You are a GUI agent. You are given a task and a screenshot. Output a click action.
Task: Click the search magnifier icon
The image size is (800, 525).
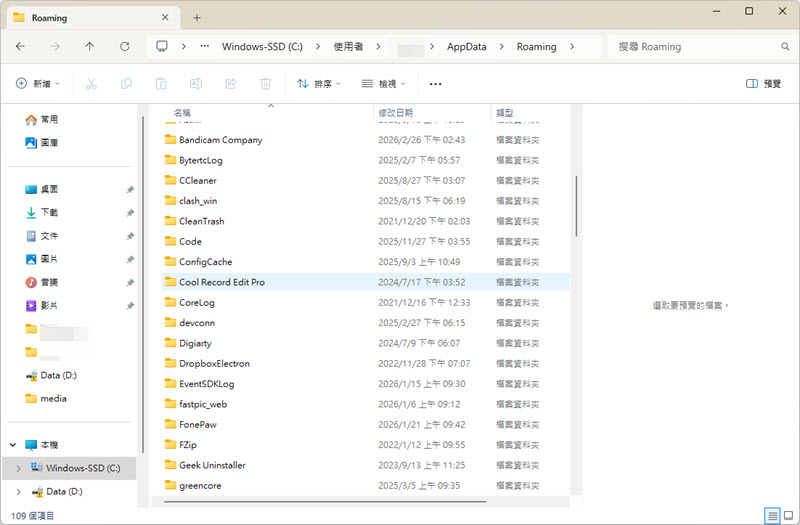[785, 46]
